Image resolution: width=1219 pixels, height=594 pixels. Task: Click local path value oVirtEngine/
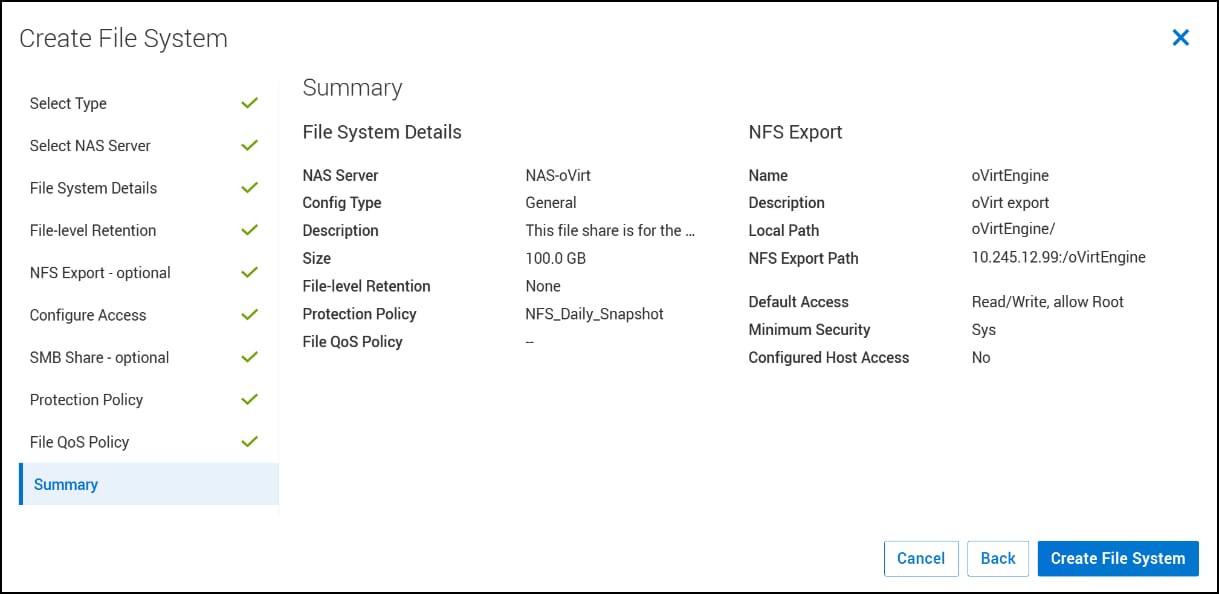point(1013,229)
